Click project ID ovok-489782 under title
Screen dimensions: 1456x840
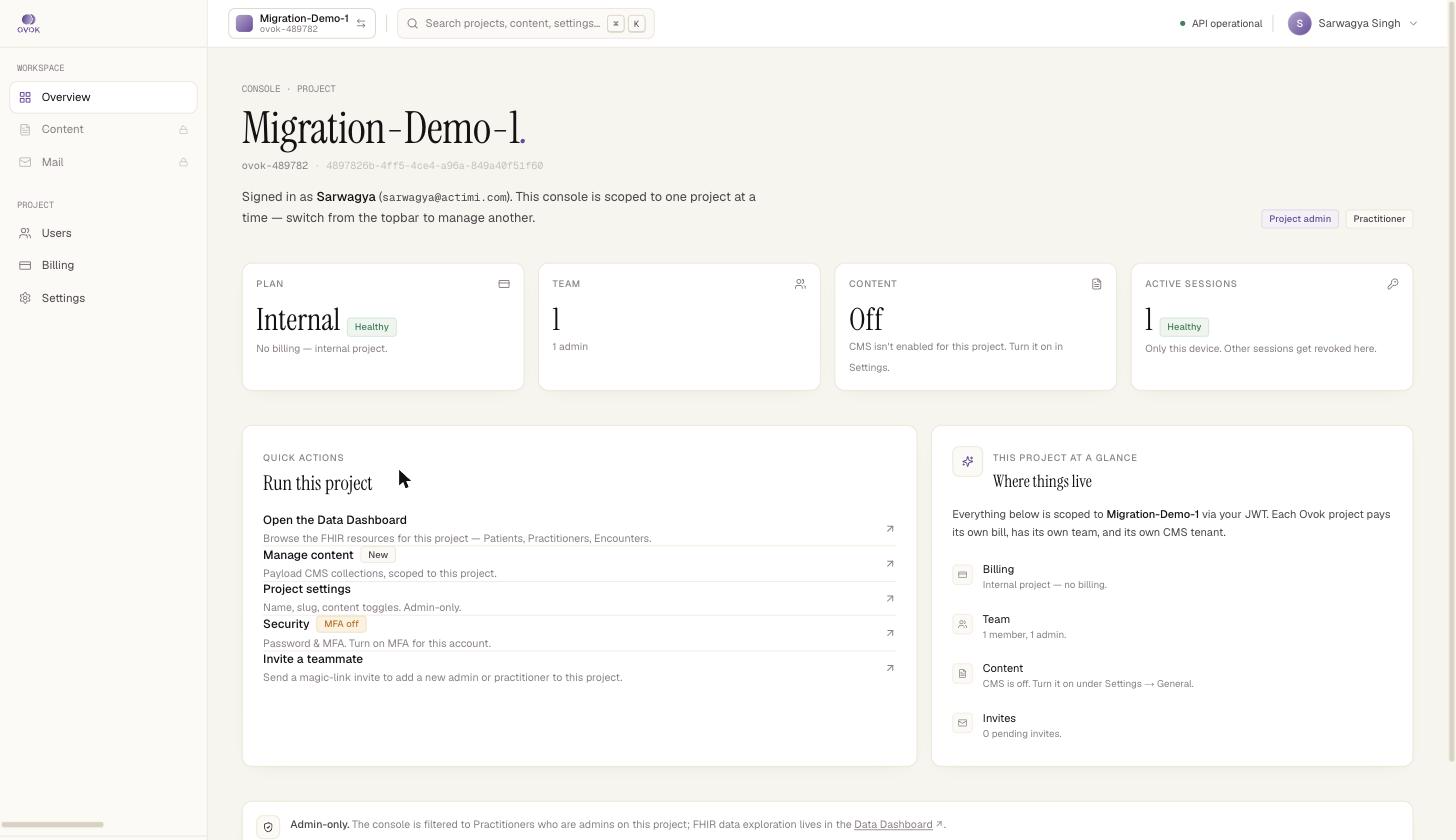[x=275, y=166]
